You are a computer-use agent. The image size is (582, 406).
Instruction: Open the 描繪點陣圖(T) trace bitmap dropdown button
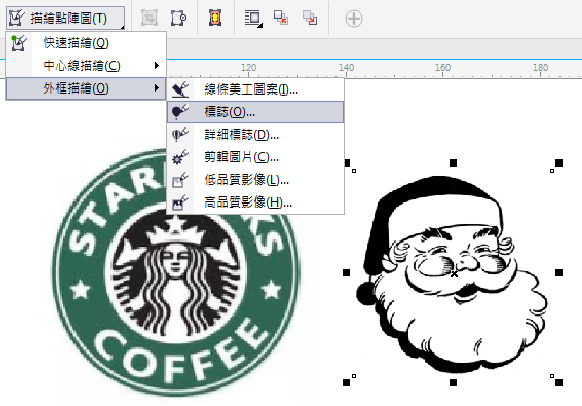65,17
